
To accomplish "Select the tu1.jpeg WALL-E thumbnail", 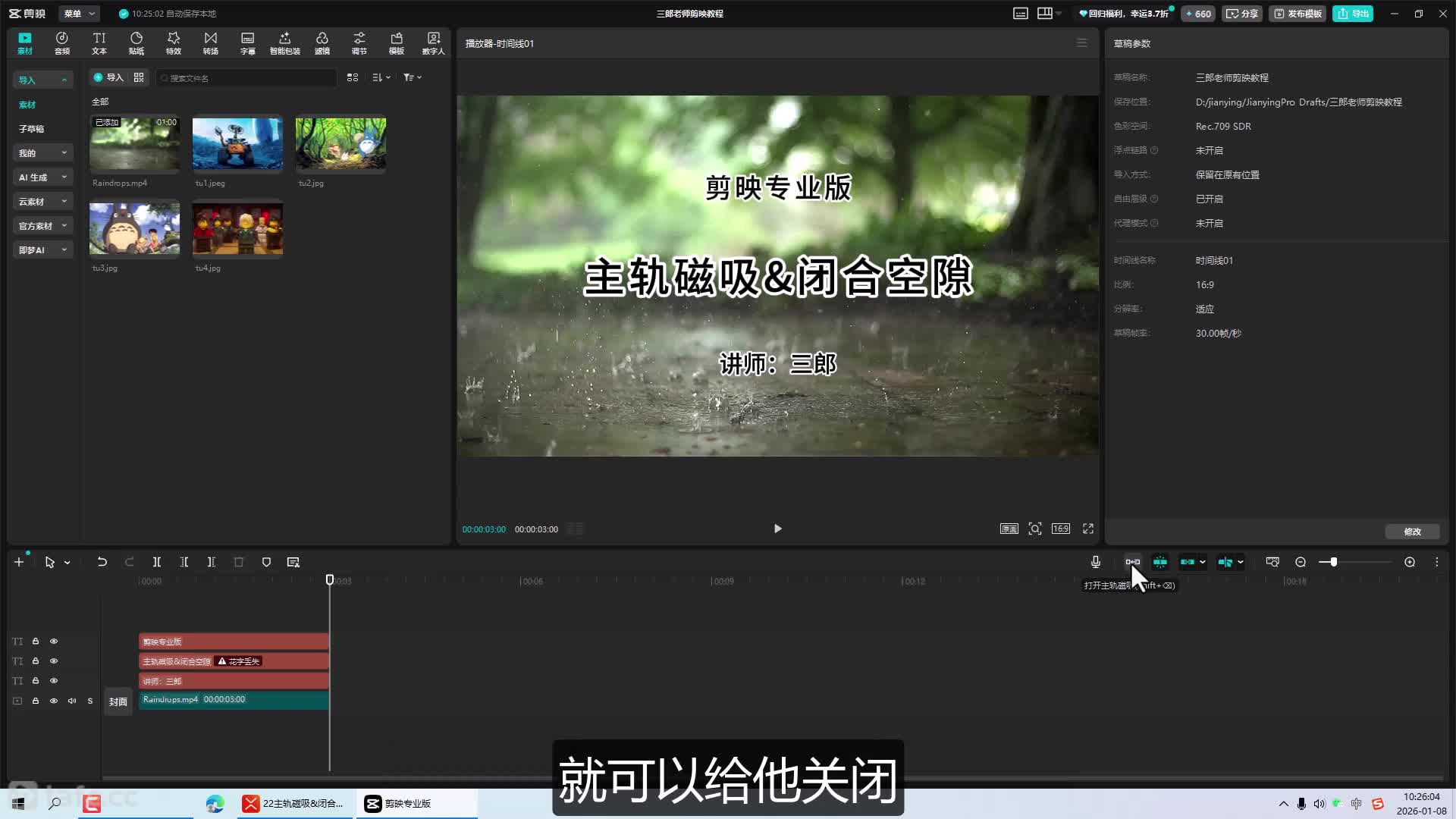I will (237, 143).
